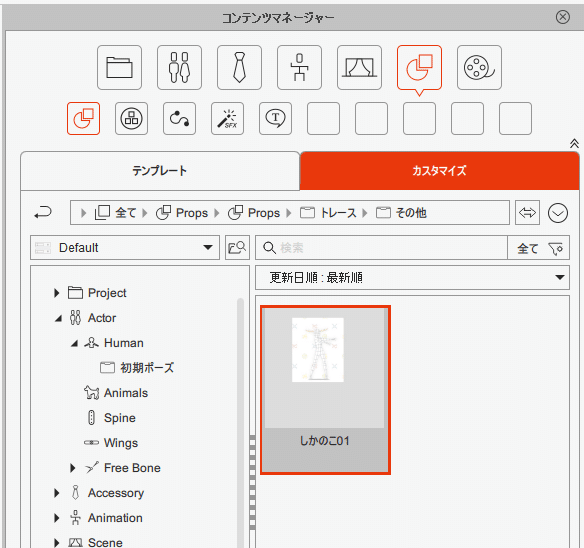Open the filter funnel next to 全て
This screenshot has width=584, height=548.
[555, 248]
